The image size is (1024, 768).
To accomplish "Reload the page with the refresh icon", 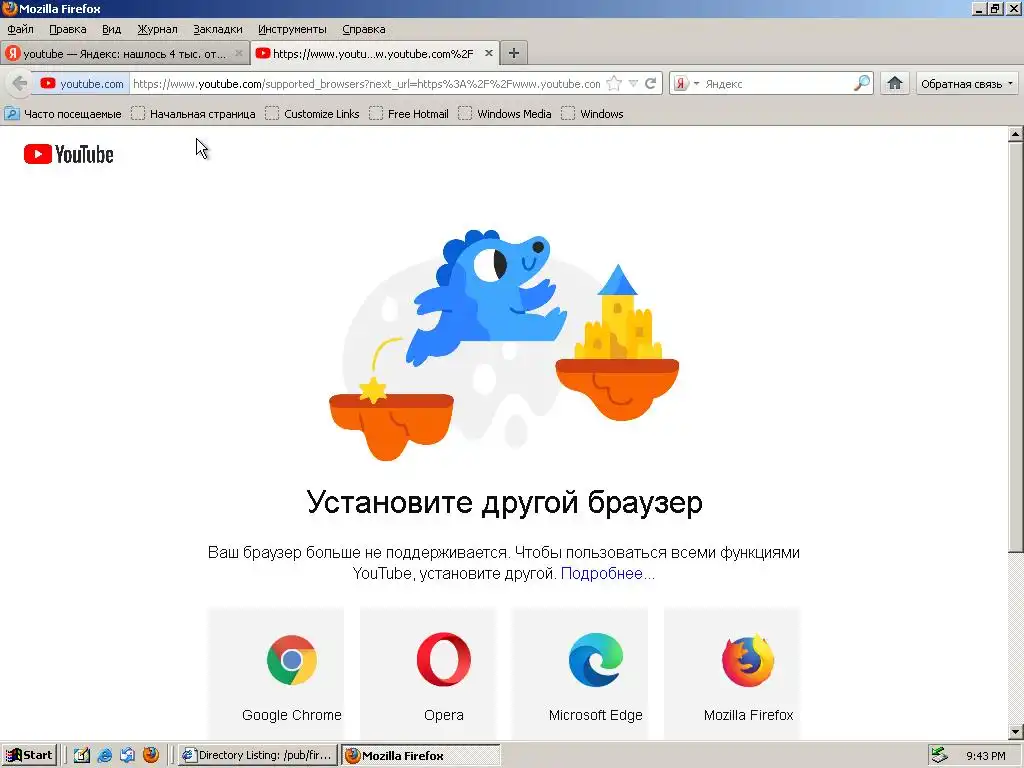I will tap(650, 84).
